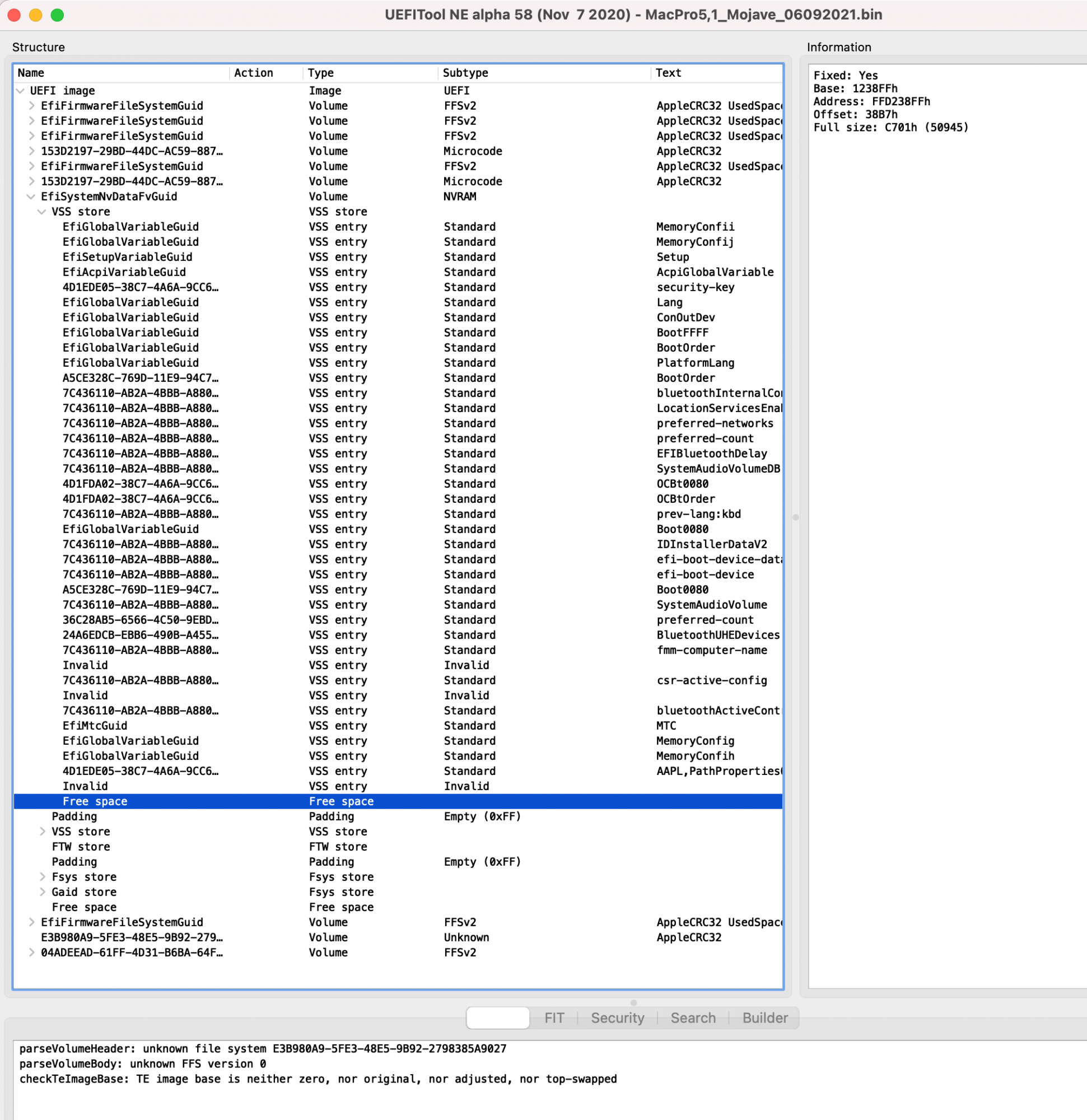Expand the Gaid store node
The width and height of the screenshot is (1087, 1120).
pos(43,892)
